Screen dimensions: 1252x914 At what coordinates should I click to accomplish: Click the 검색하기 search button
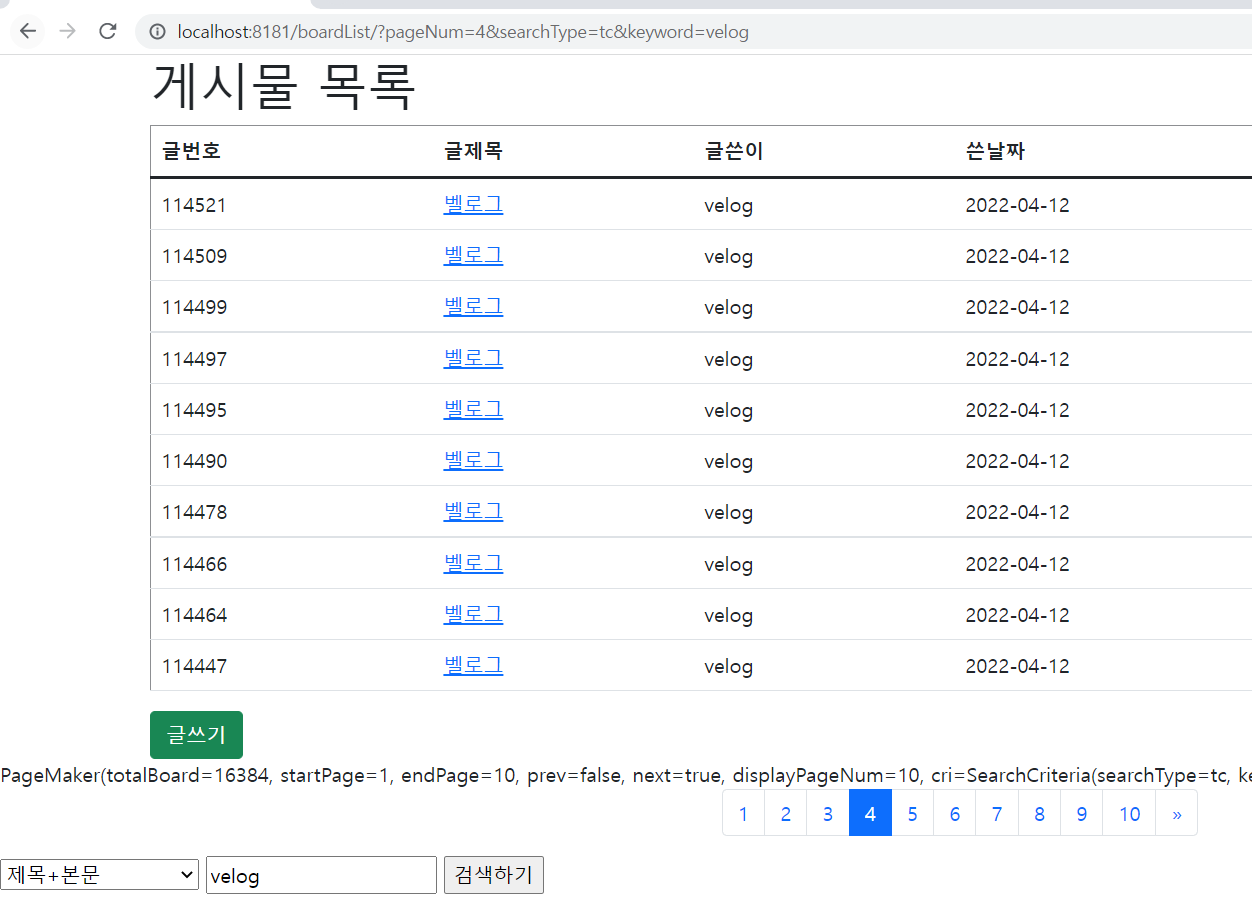pyautogui.click(x=494, y=875)
